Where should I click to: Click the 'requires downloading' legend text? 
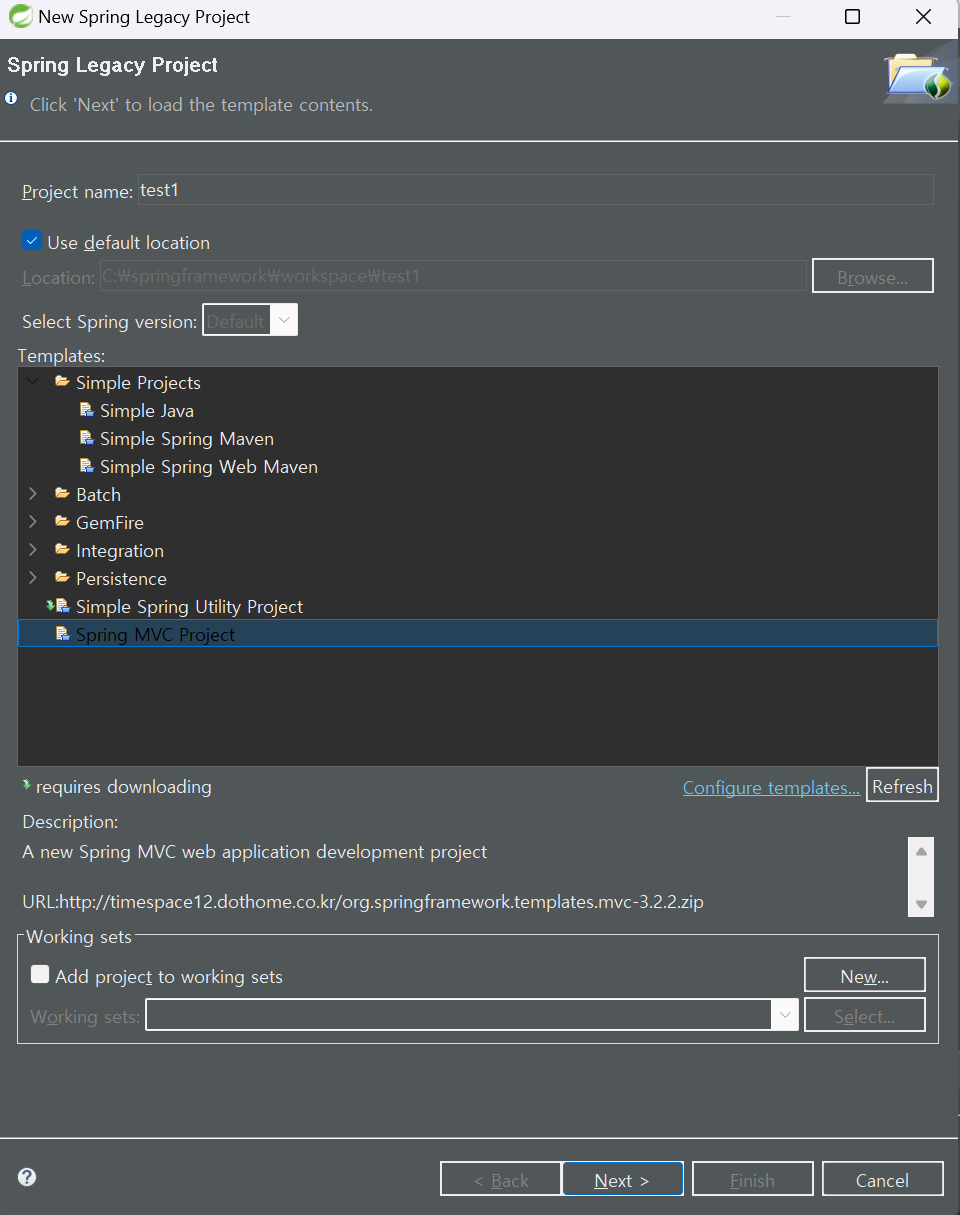[124, 787]
